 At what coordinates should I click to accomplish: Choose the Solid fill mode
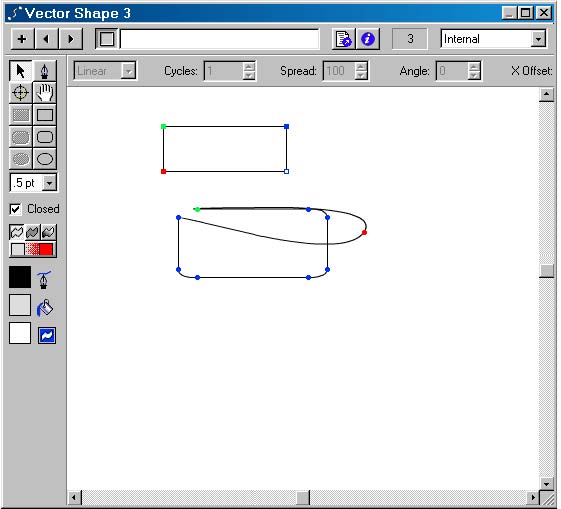47,249
